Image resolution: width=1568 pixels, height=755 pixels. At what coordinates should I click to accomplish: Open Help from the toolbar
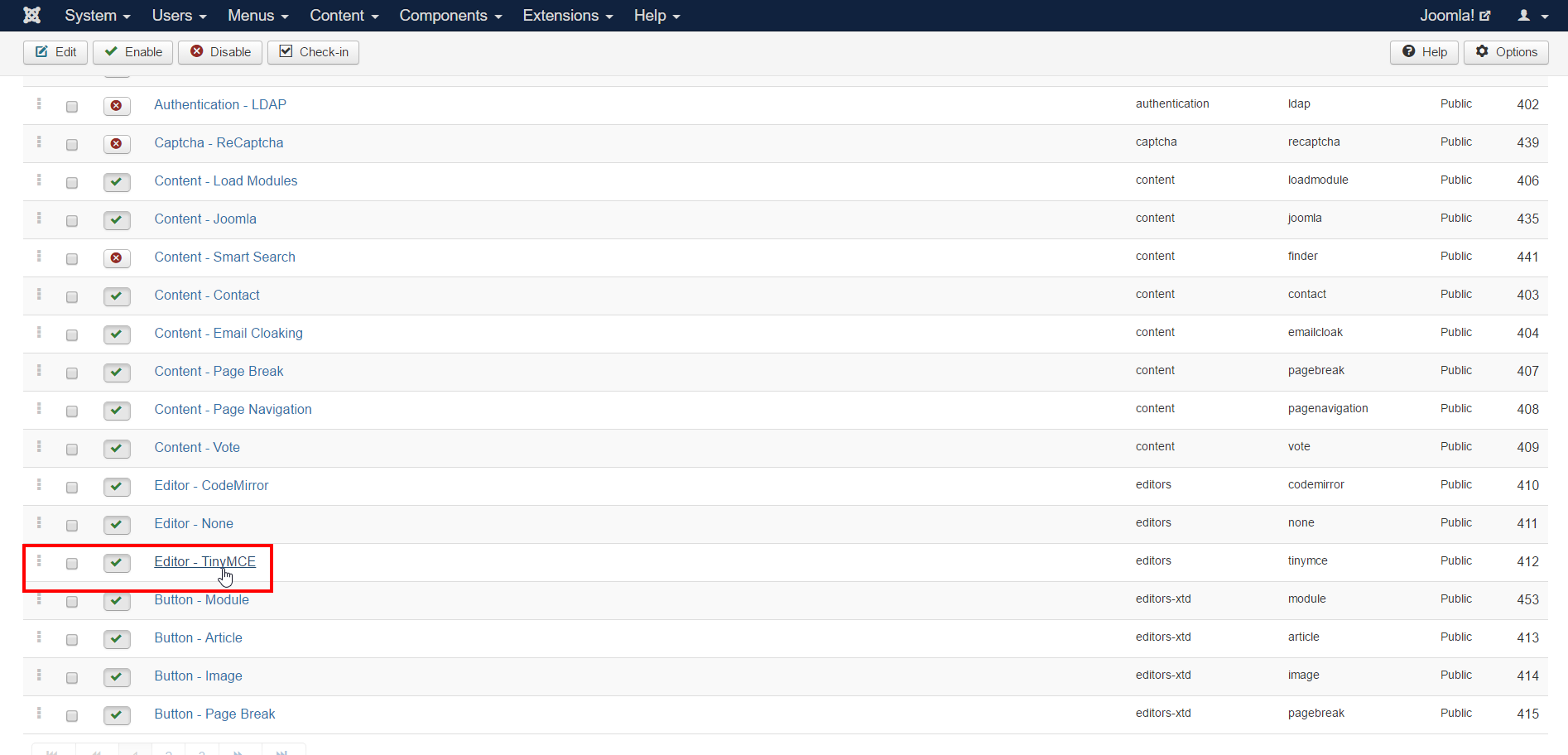[x=1424, y=52]
